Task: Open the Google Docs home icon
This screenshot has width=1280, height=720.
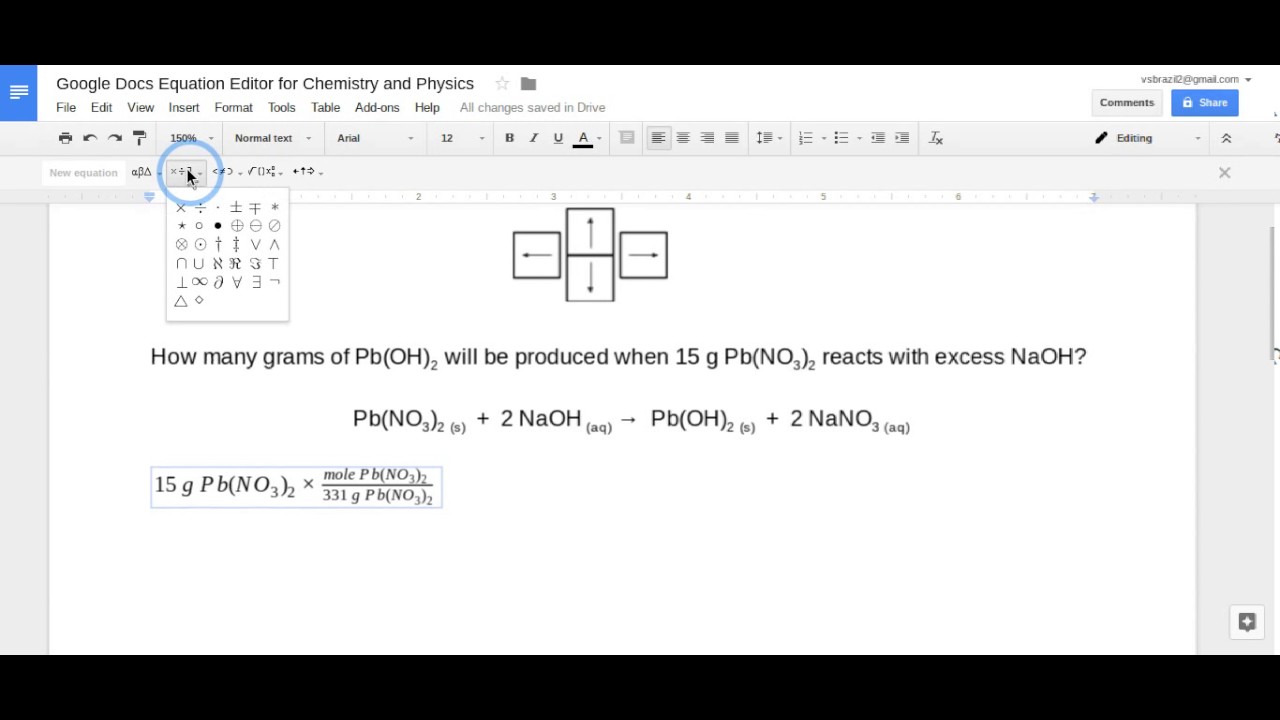Action: (x=18, y=93)
